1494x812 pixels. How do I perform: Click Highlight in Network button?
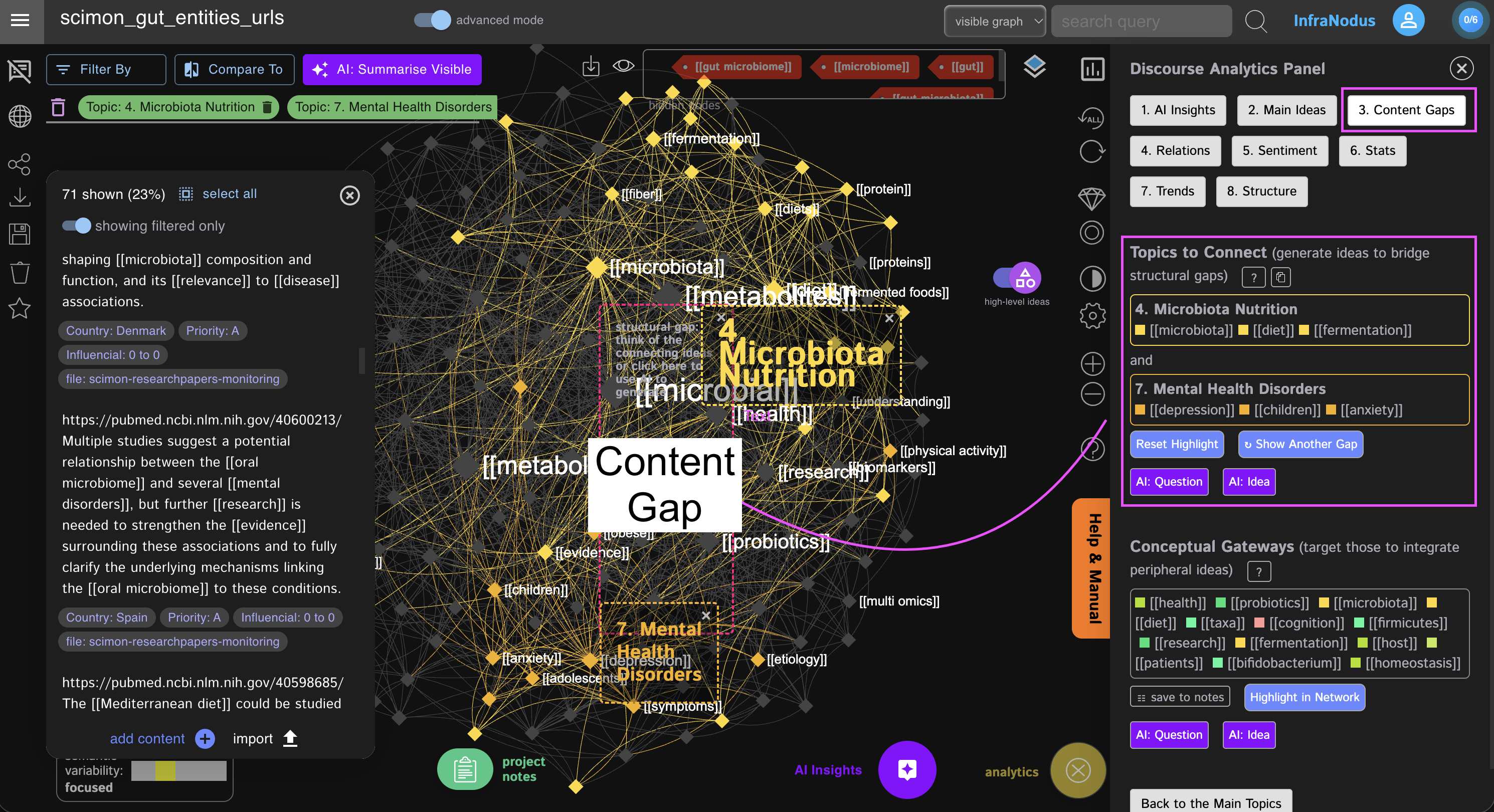[x=1304, y=698]
